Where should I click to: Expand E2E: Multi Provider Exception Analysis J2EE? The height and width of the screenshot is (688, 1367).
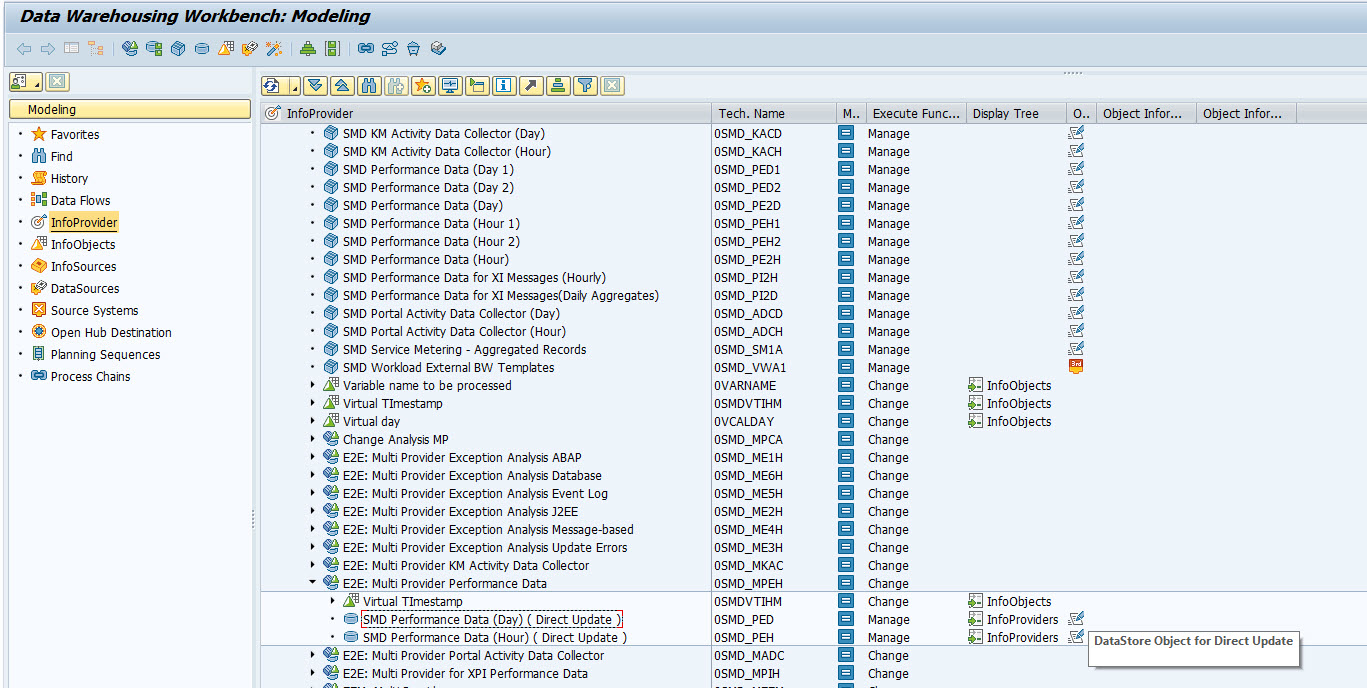click(x=312, y=511)
